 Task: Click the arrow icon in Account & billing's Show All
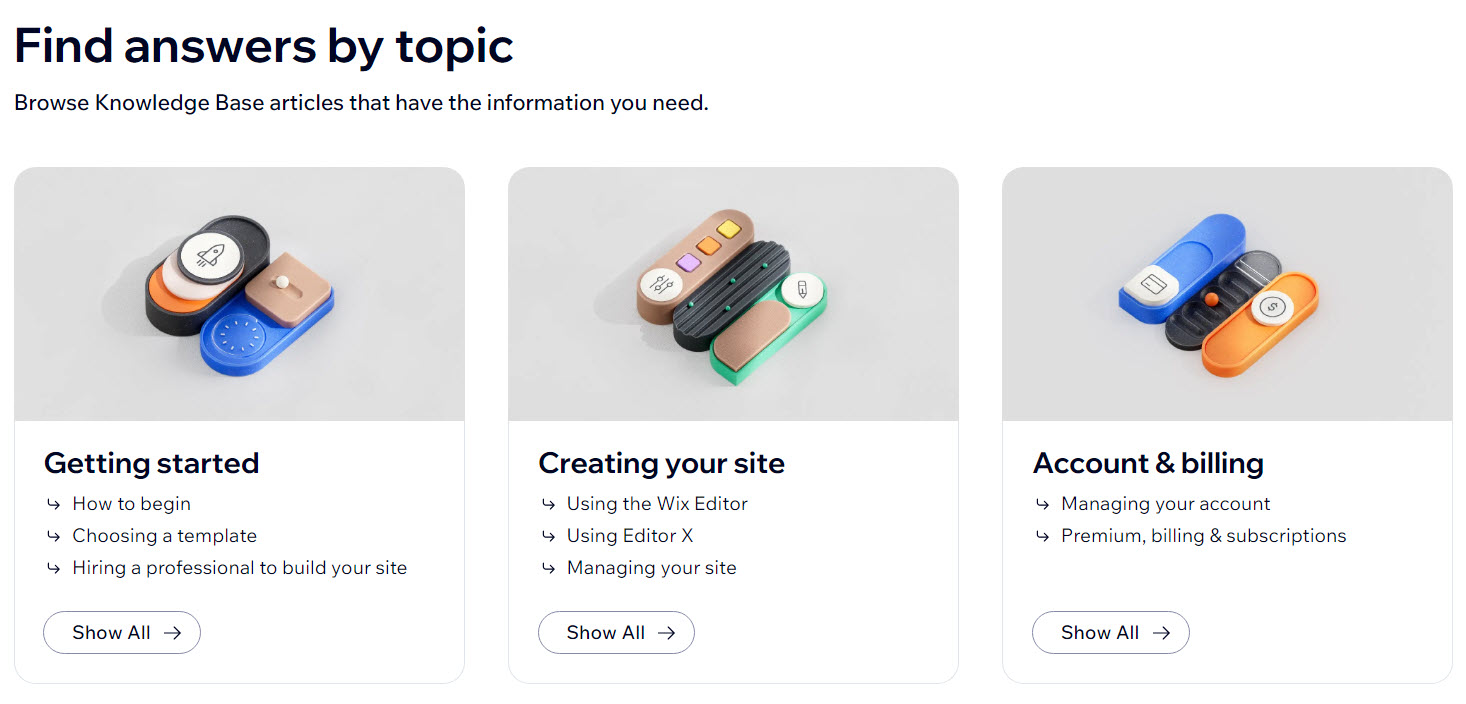tap(1162, 632)
